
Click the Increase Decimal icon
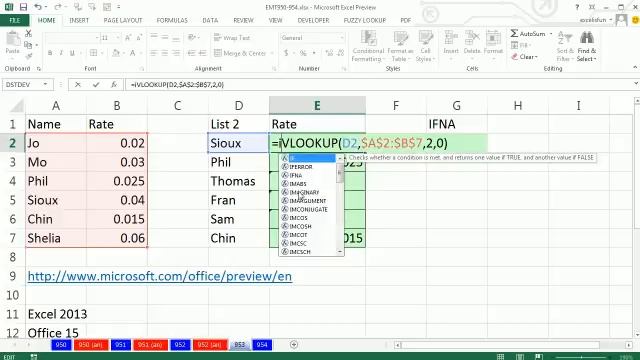(x=329, y=53)
